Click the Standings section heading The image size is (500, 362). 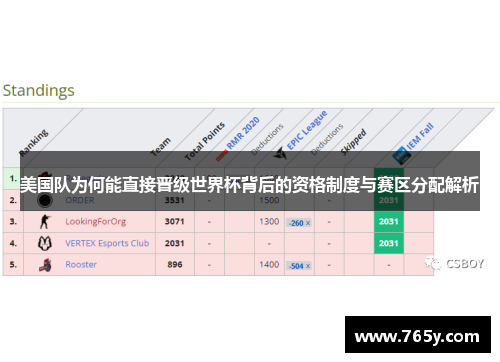[39, 90]
